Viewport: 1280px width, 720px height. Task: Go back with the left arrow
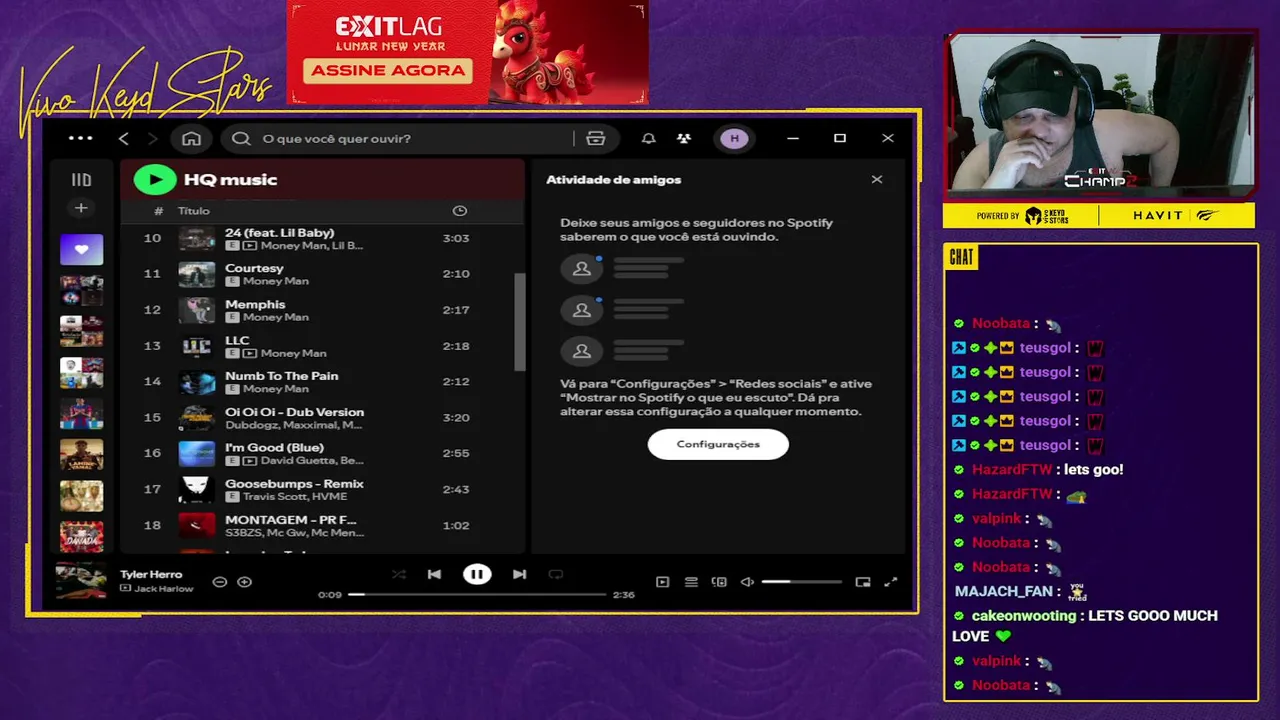[124, 138]
